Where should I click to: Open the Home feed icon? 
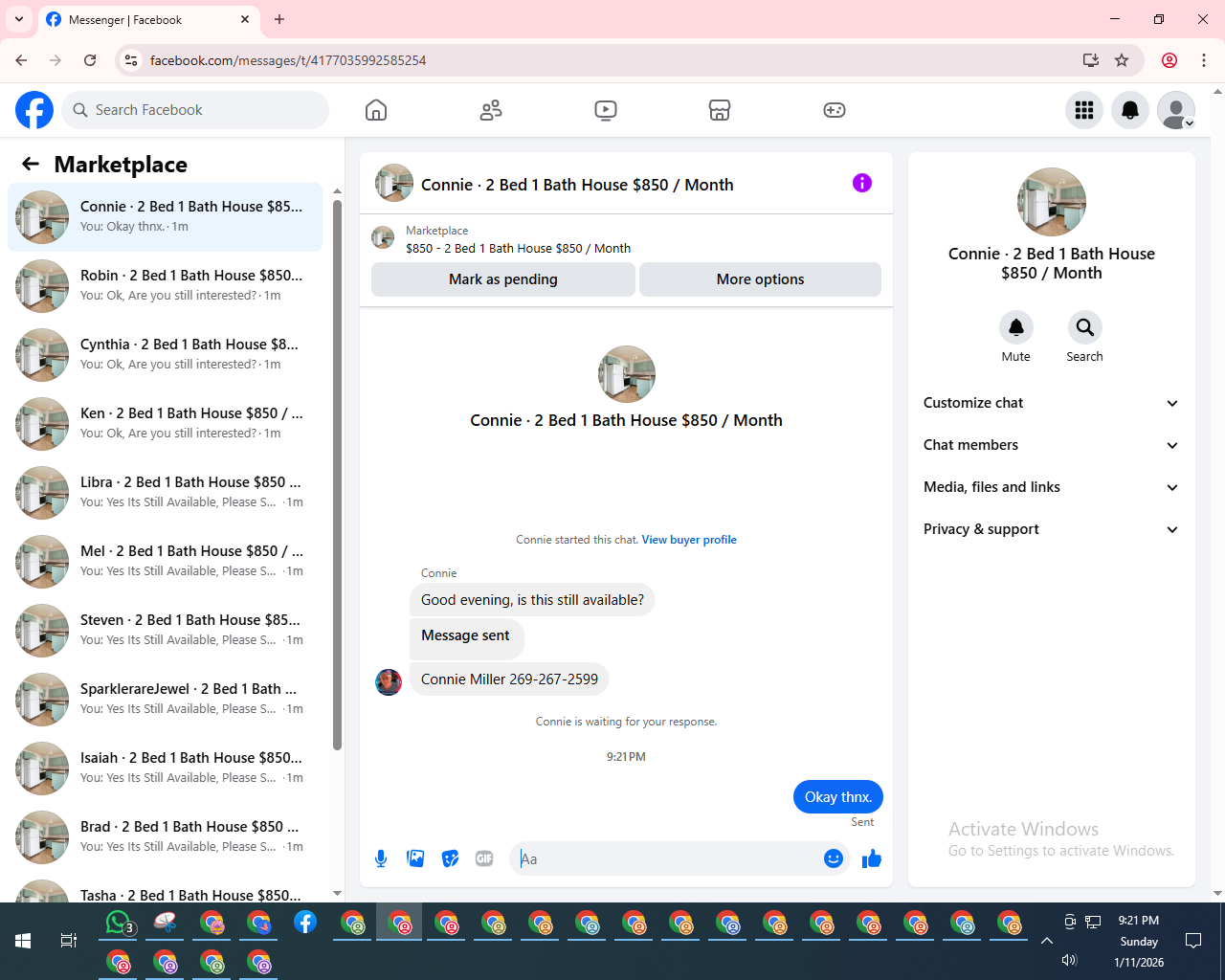376,110
